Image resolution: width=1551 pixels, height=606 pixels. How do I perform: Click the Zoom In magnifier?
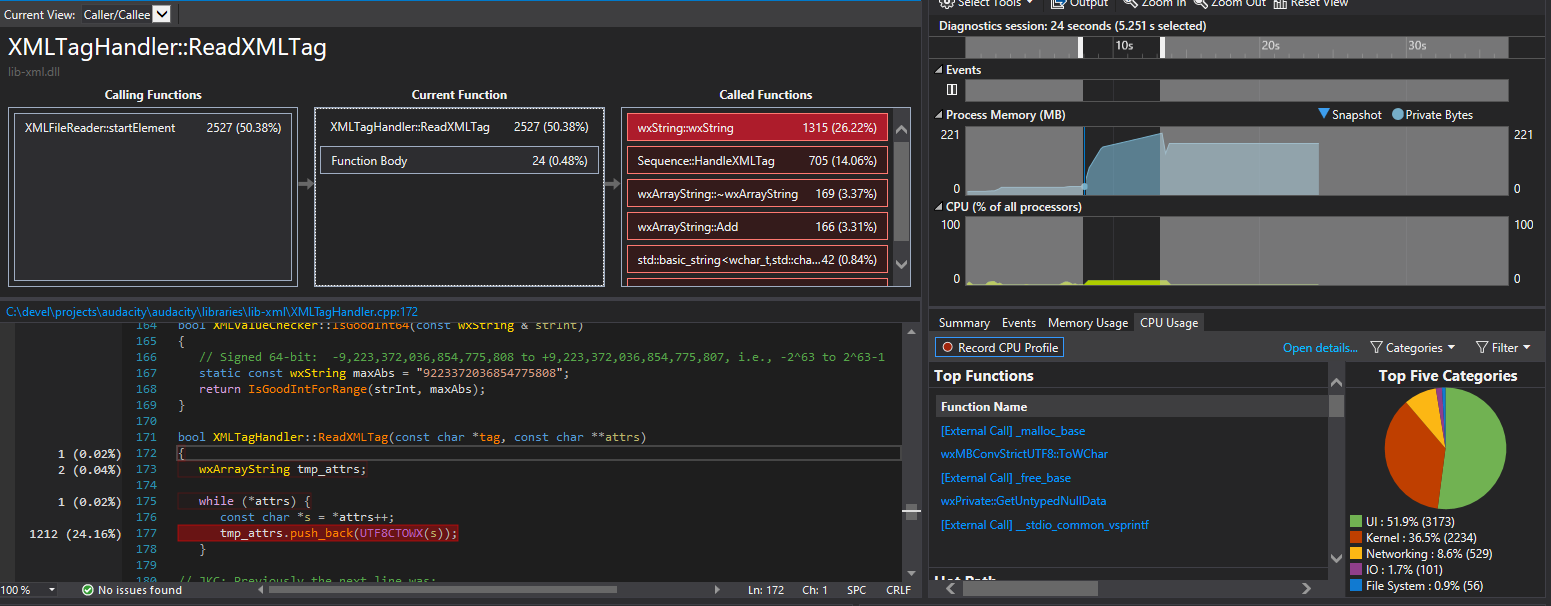pyautogui.click(x=1129, y=3)
